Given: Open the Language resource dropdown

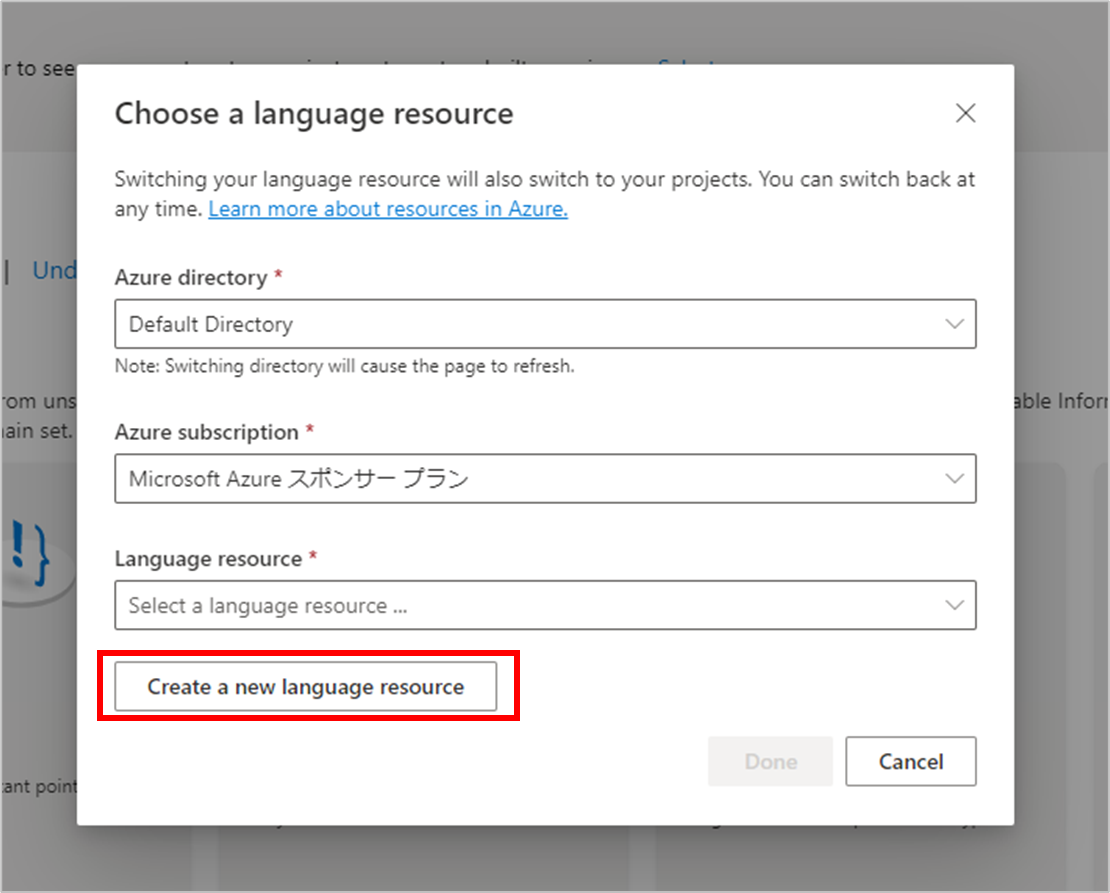Looking at the screenshot, I should (545, 605).
